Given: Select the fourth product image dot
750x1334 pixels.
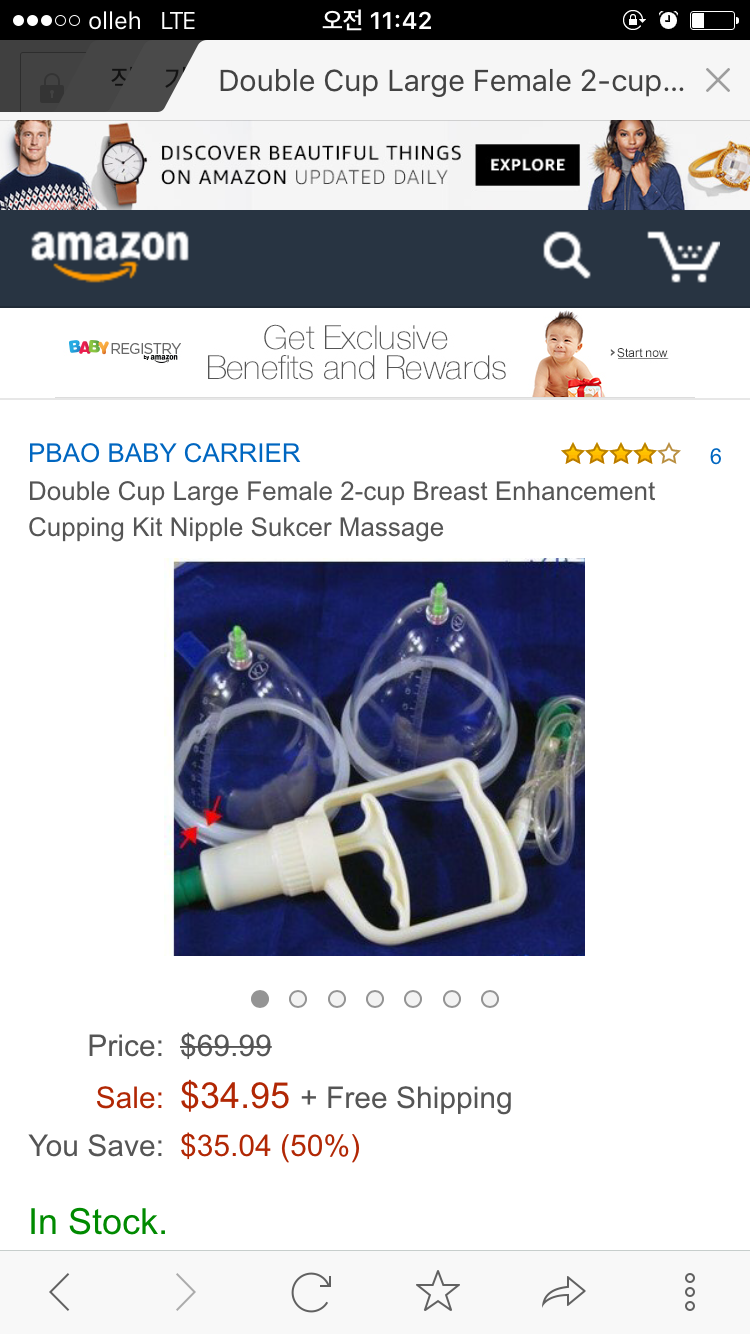Looking at the screenshot, I should tap(375, 999).
